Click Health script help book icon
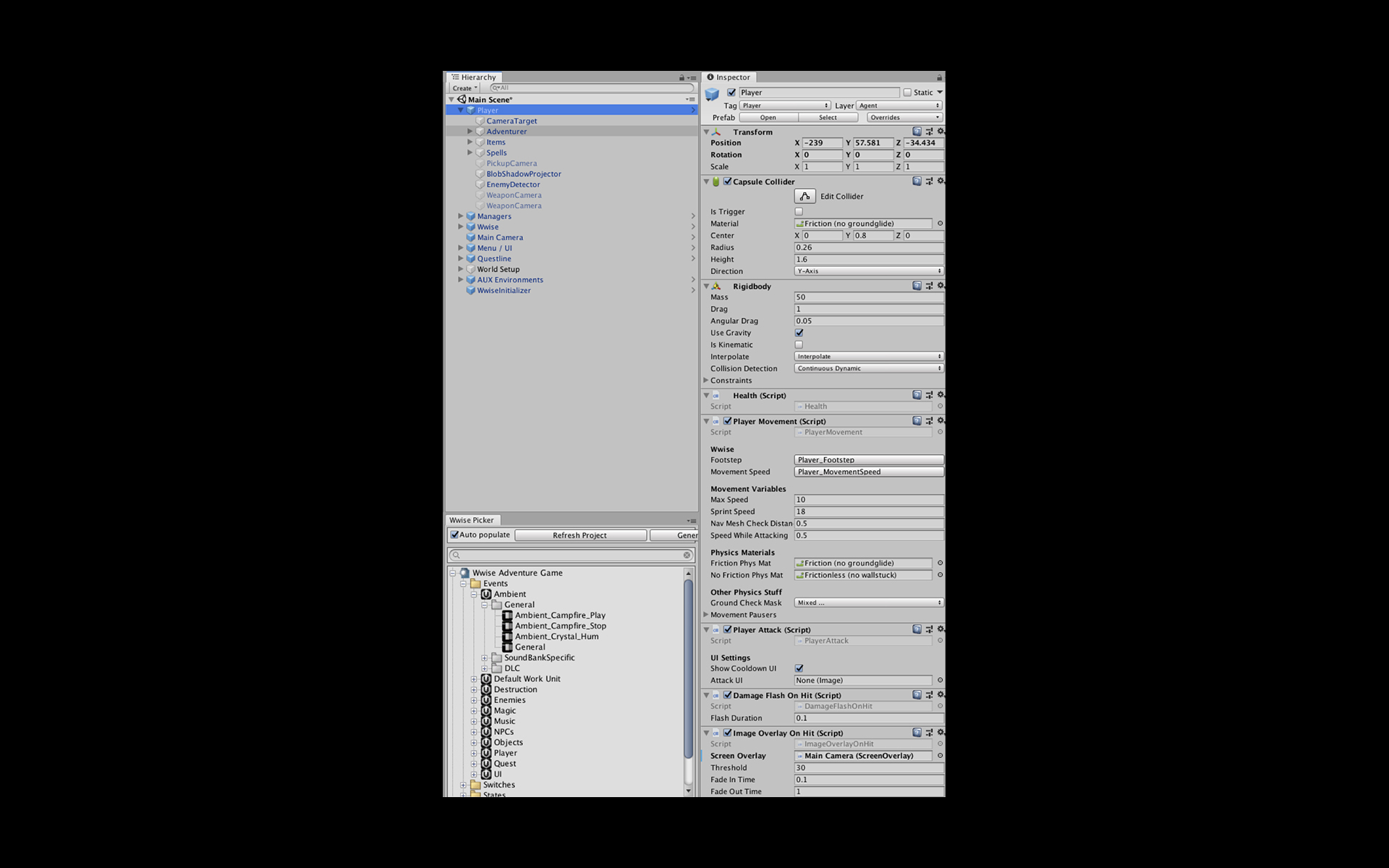 917,395
